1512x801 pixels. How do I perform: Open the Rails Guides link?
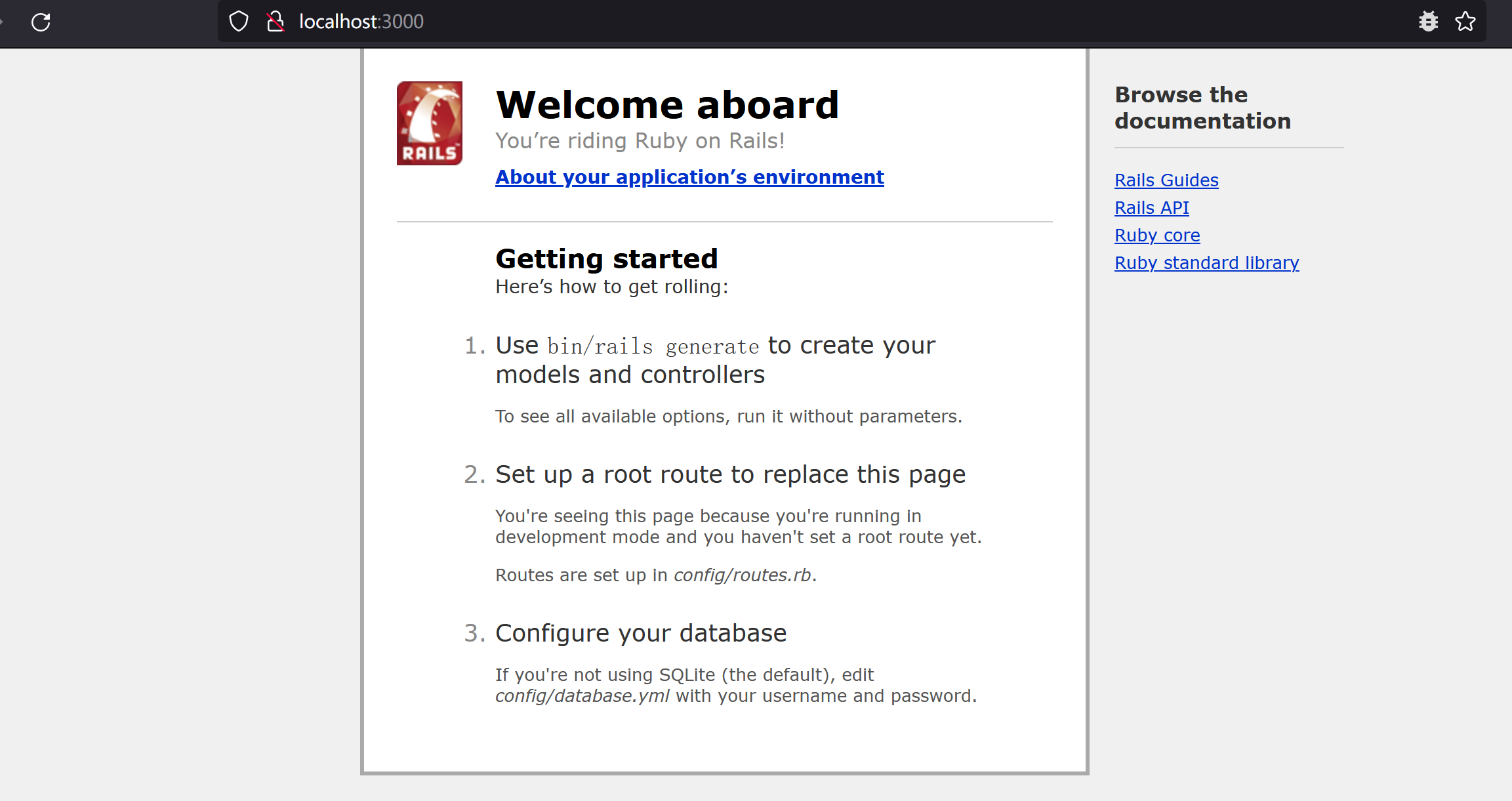click(x=1166, y=180)
